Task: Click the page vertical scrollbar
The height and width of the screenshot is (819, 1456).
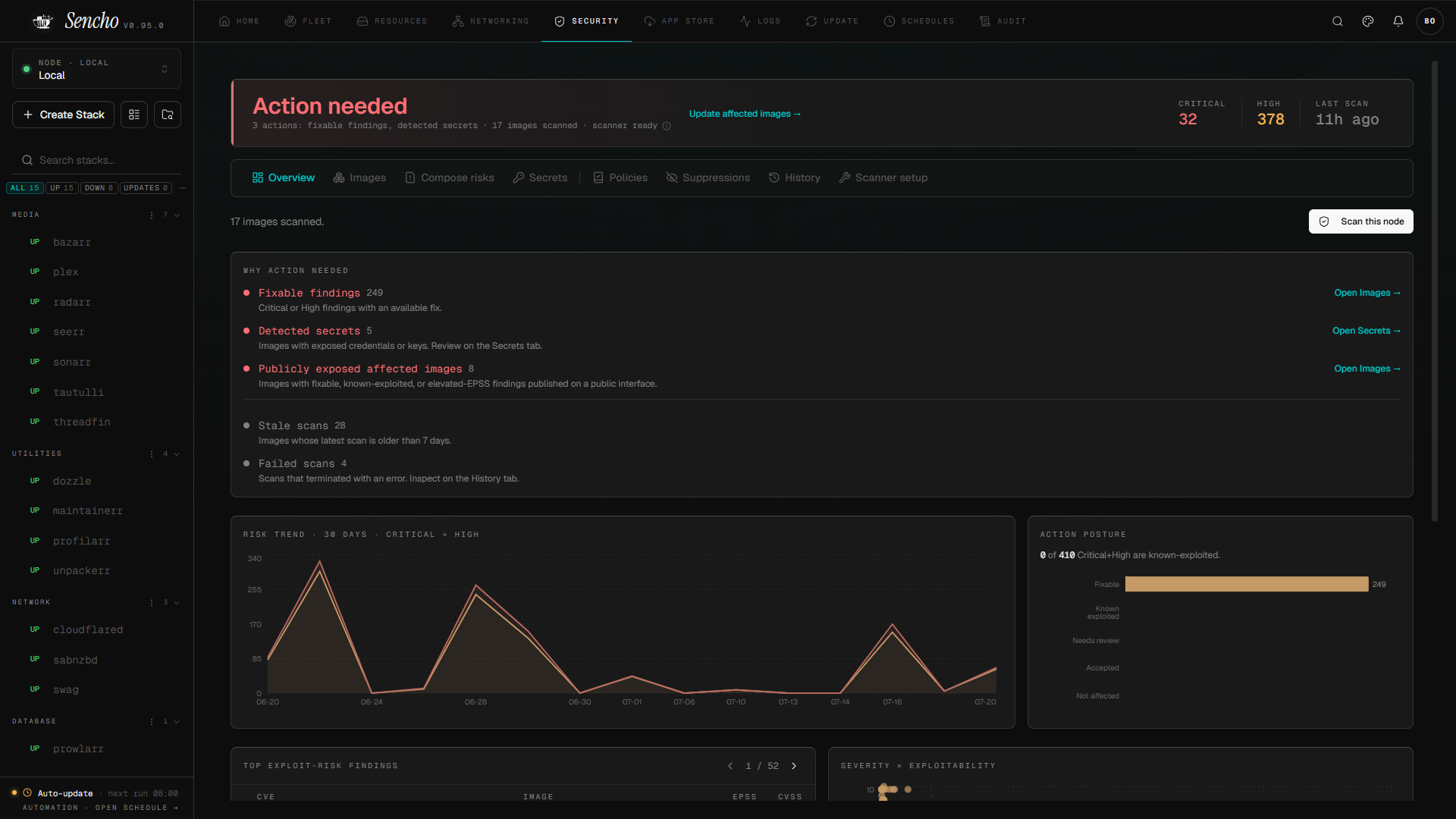Action: click(x=1435, y=292)
